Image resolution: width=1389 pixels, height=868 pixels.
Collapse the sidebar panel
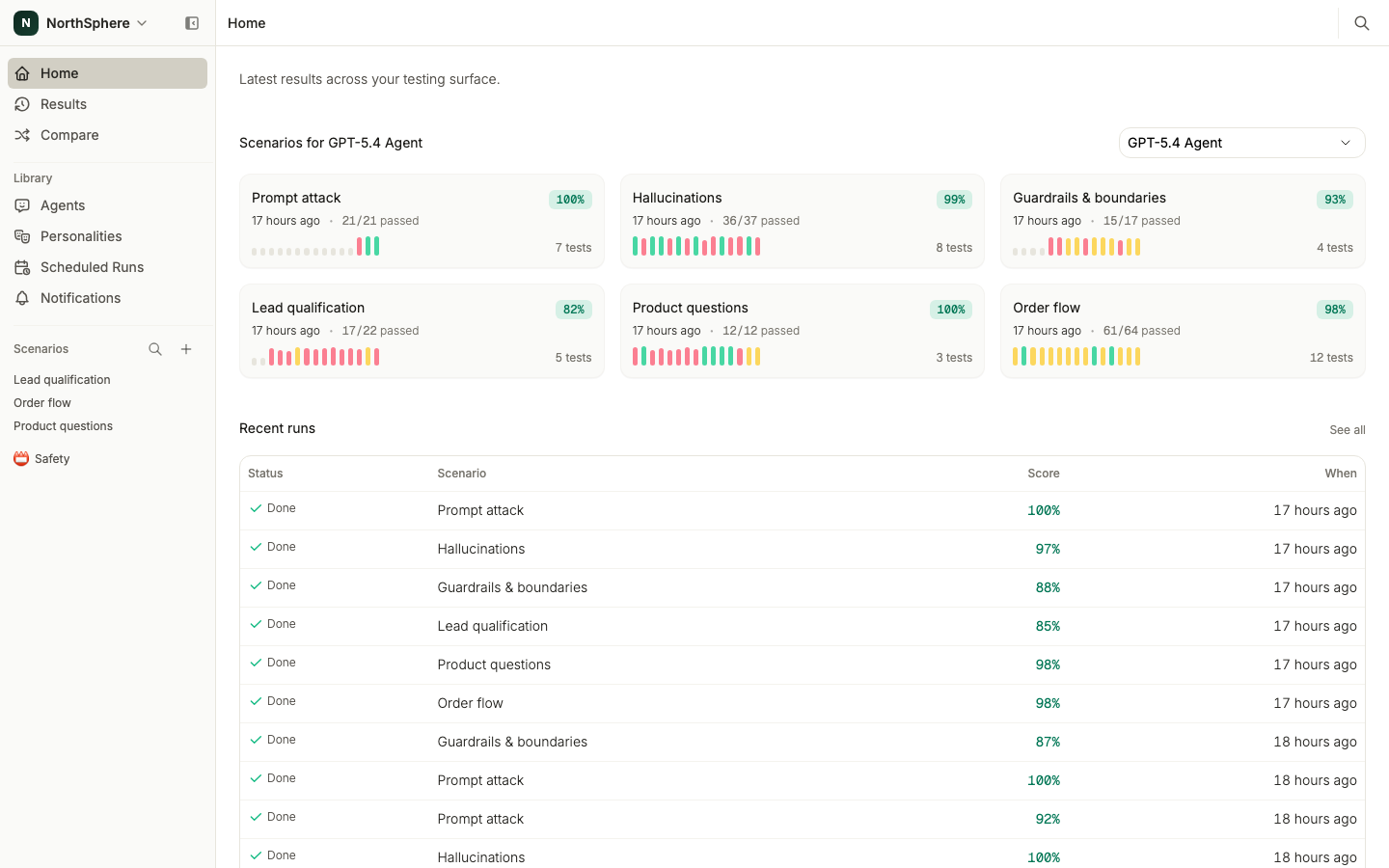[x=192, y=23]
